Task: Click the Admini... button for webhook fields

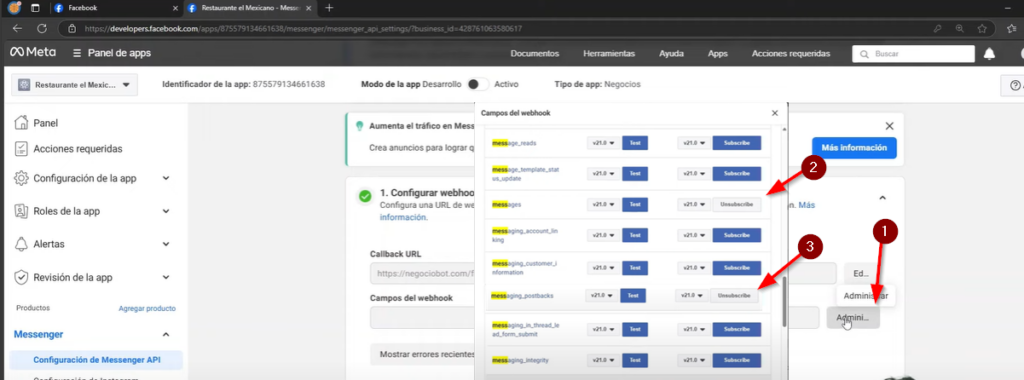Action: tap(852, 318)
